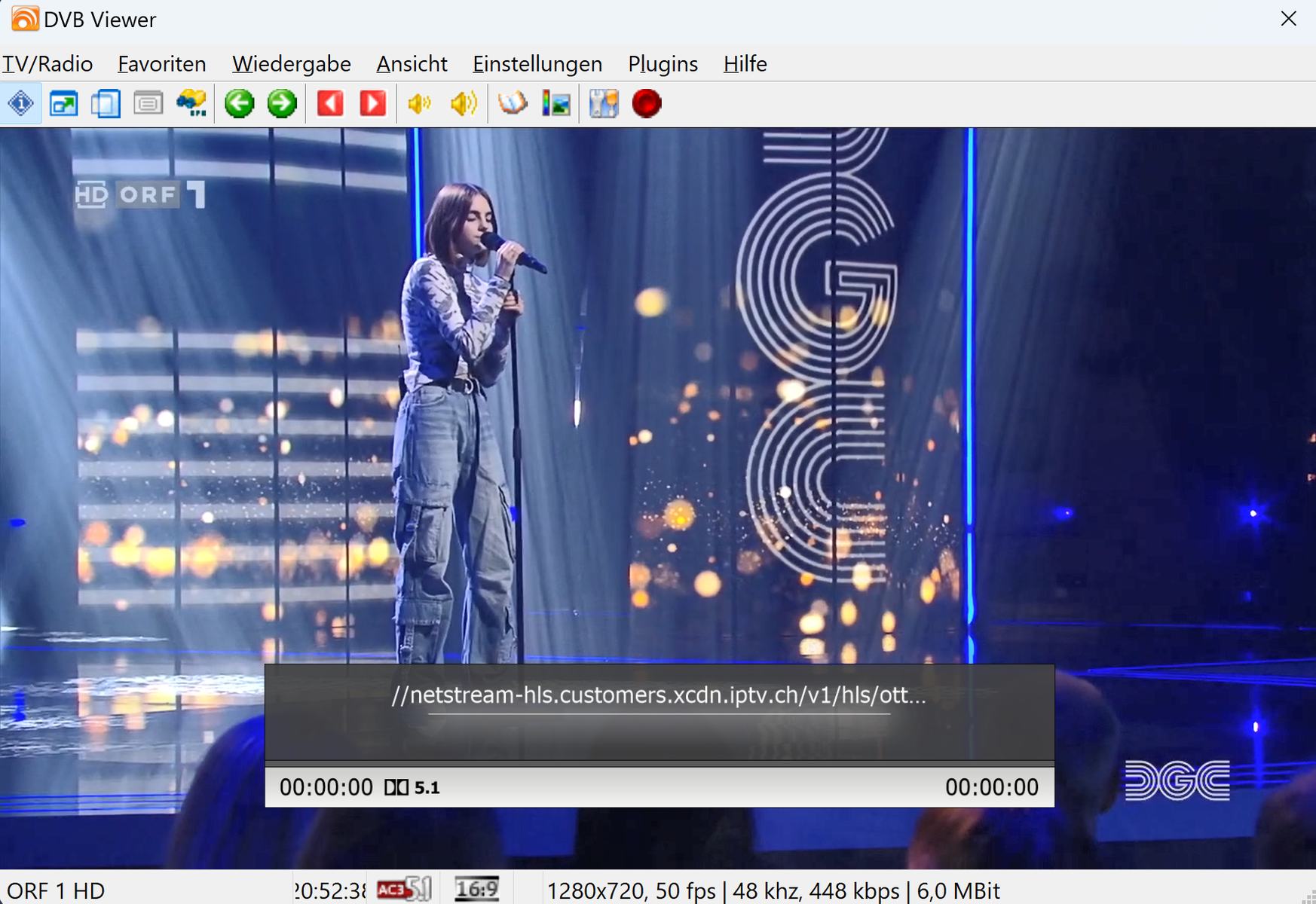Screen dimensions: 1316x904
Task: Click the stream info 1280x720, 50 fps text
Action: 773,890
